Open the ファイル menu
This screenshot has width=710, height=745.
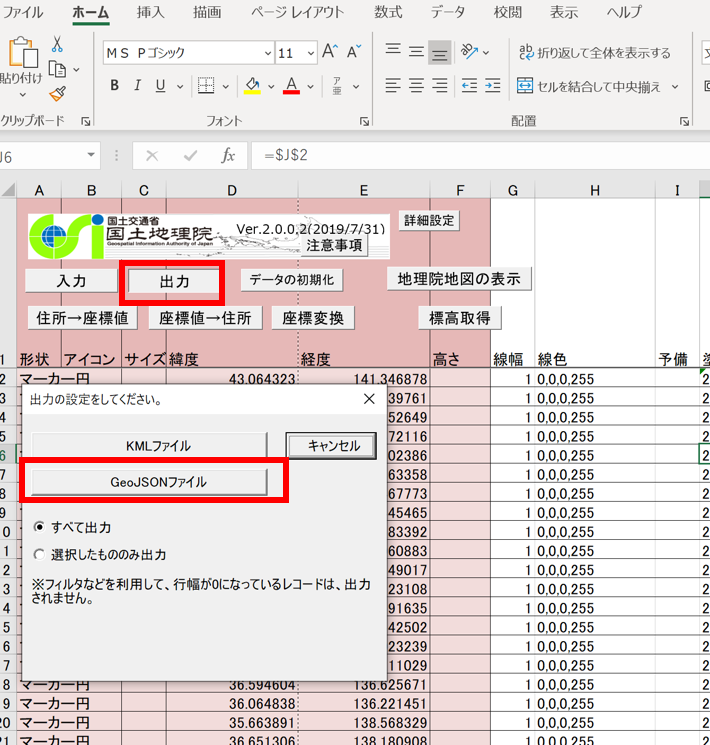[x=21, y=12]
